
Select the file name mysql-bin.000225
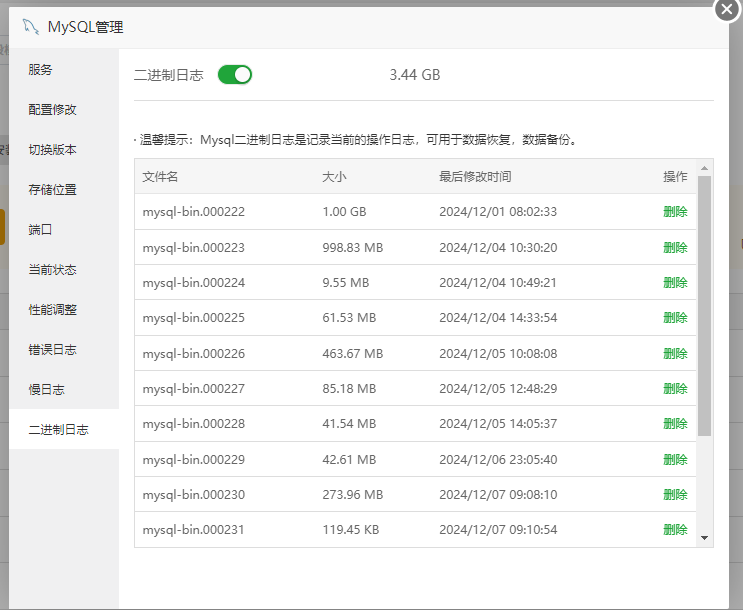pos(194,318)
